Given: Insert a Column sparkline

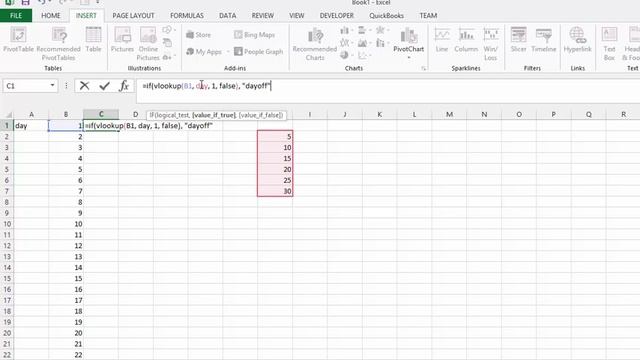Looking at the screenshot, I should [x=466, y=40].
